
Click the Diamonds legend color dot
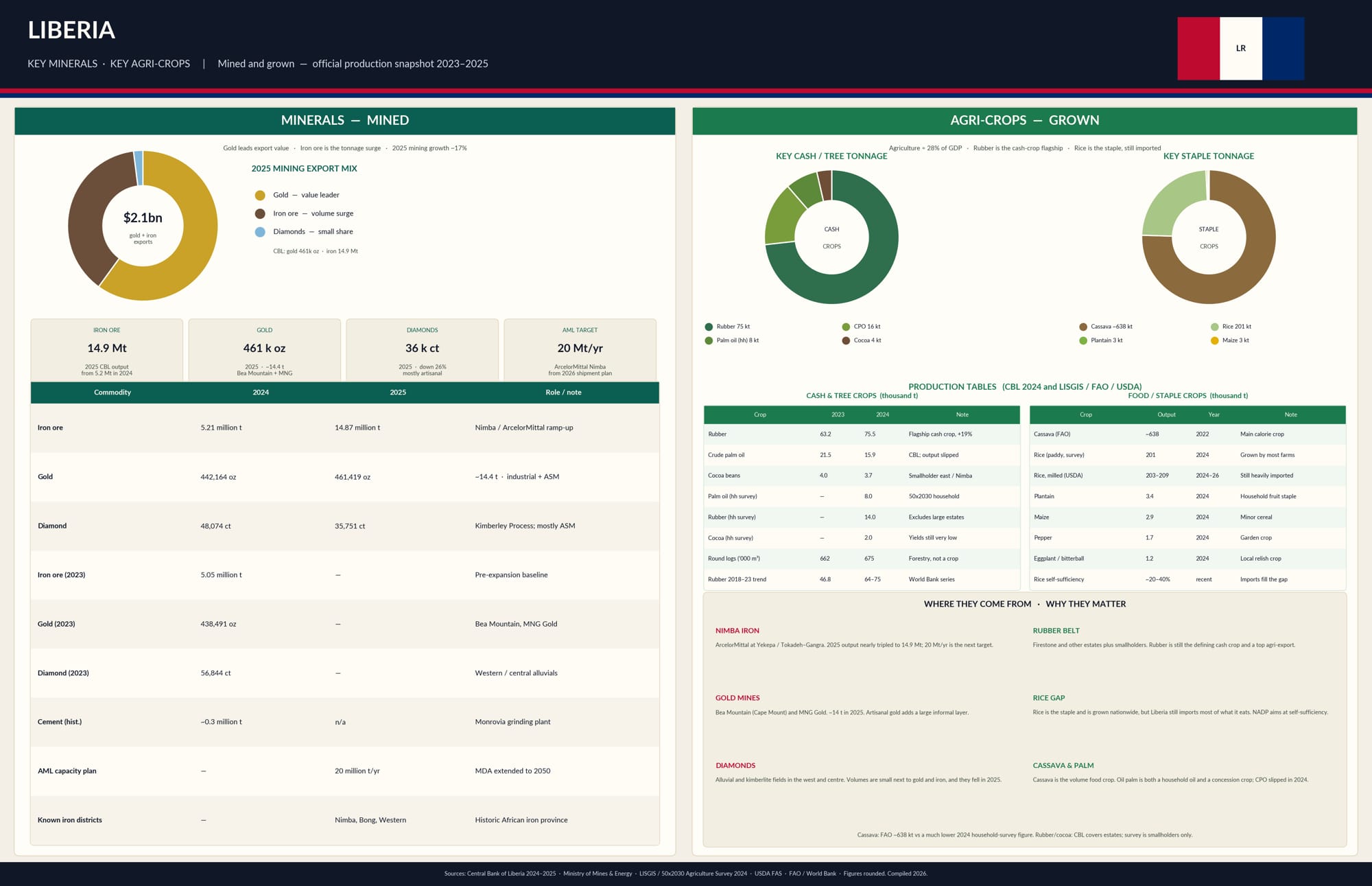point(260,232)
